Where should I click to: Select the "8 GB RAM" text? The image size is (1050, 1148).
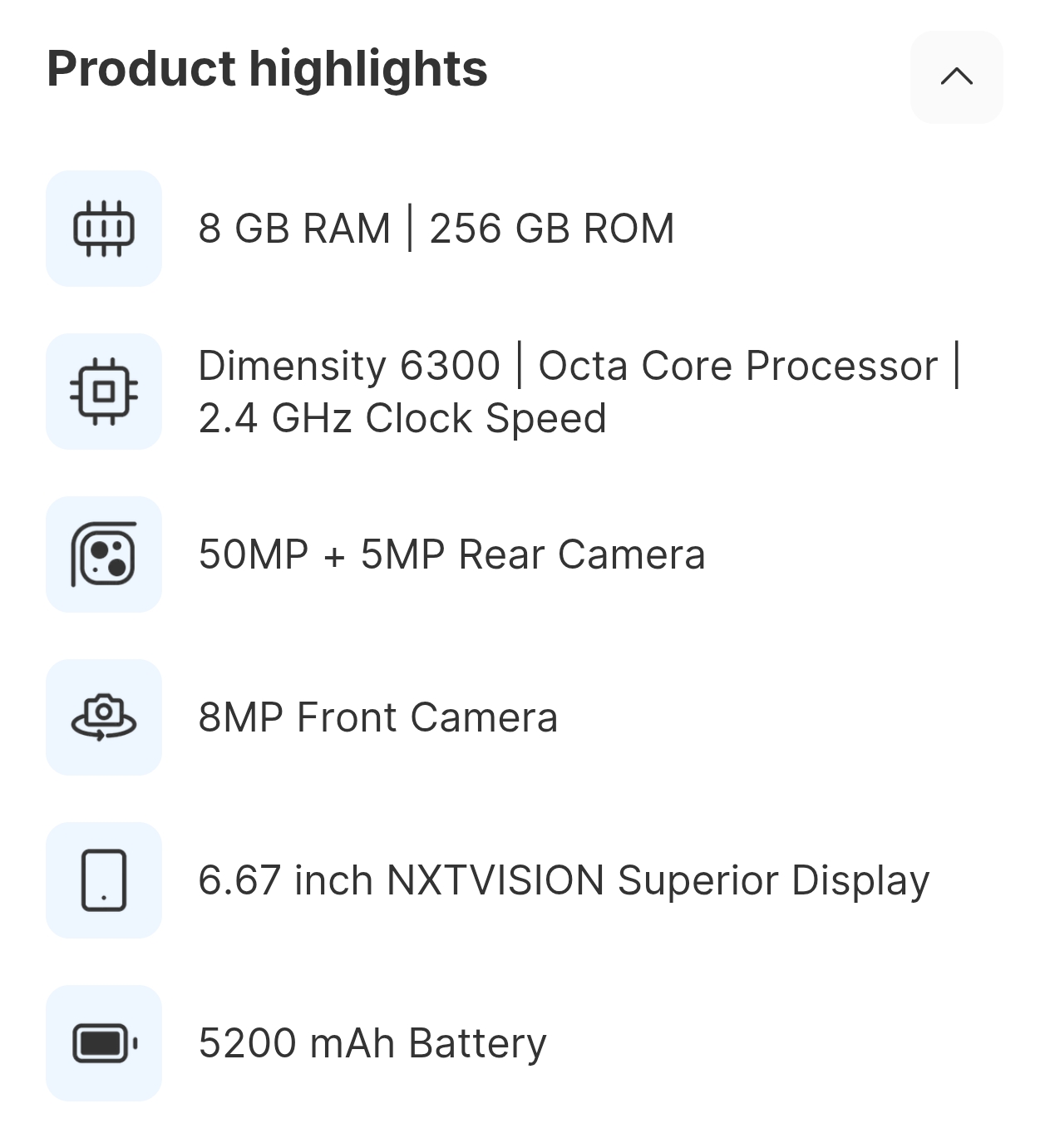294,229
